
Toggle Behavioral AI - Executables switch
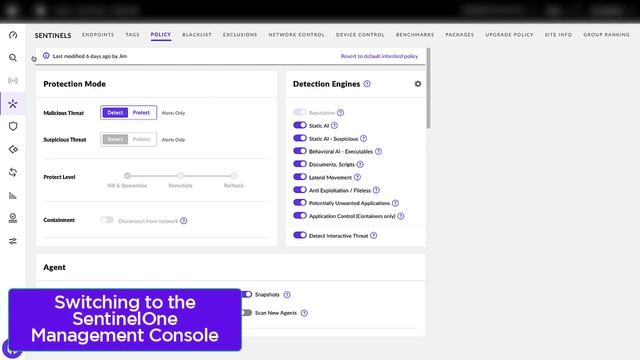click(x=300, y=151)
